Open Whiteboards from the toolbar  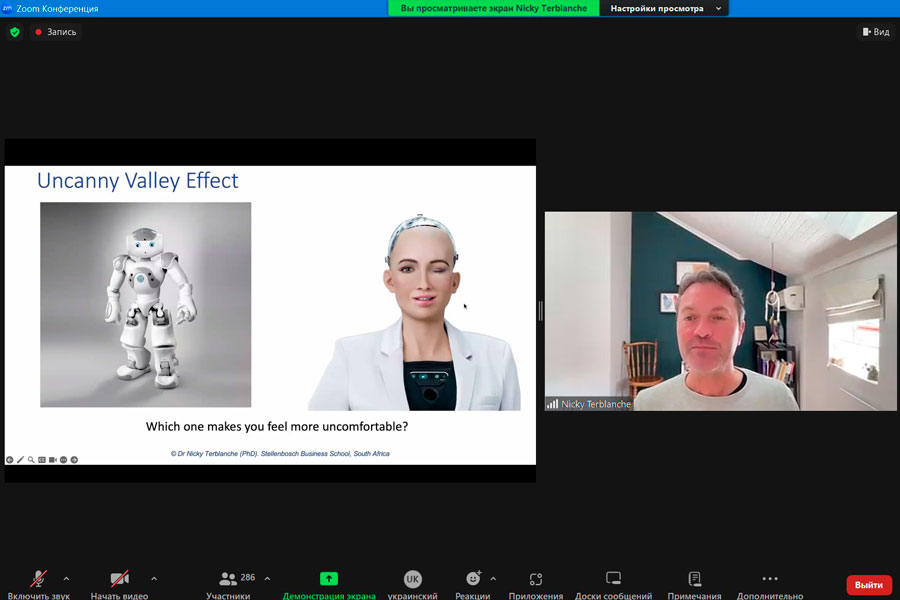click(x=613, y=579)
